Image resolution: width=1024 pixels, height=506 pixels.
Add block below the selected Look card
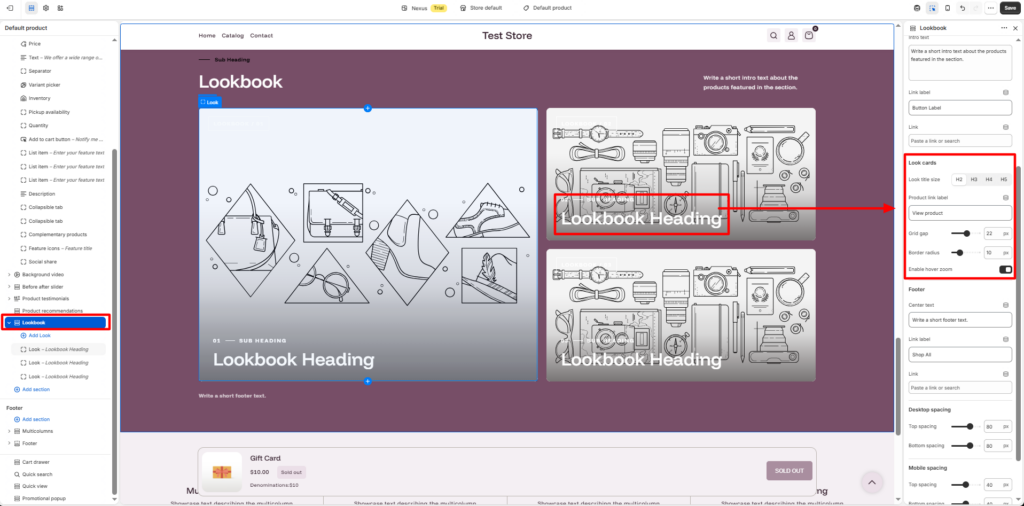[x=368, y=381]
